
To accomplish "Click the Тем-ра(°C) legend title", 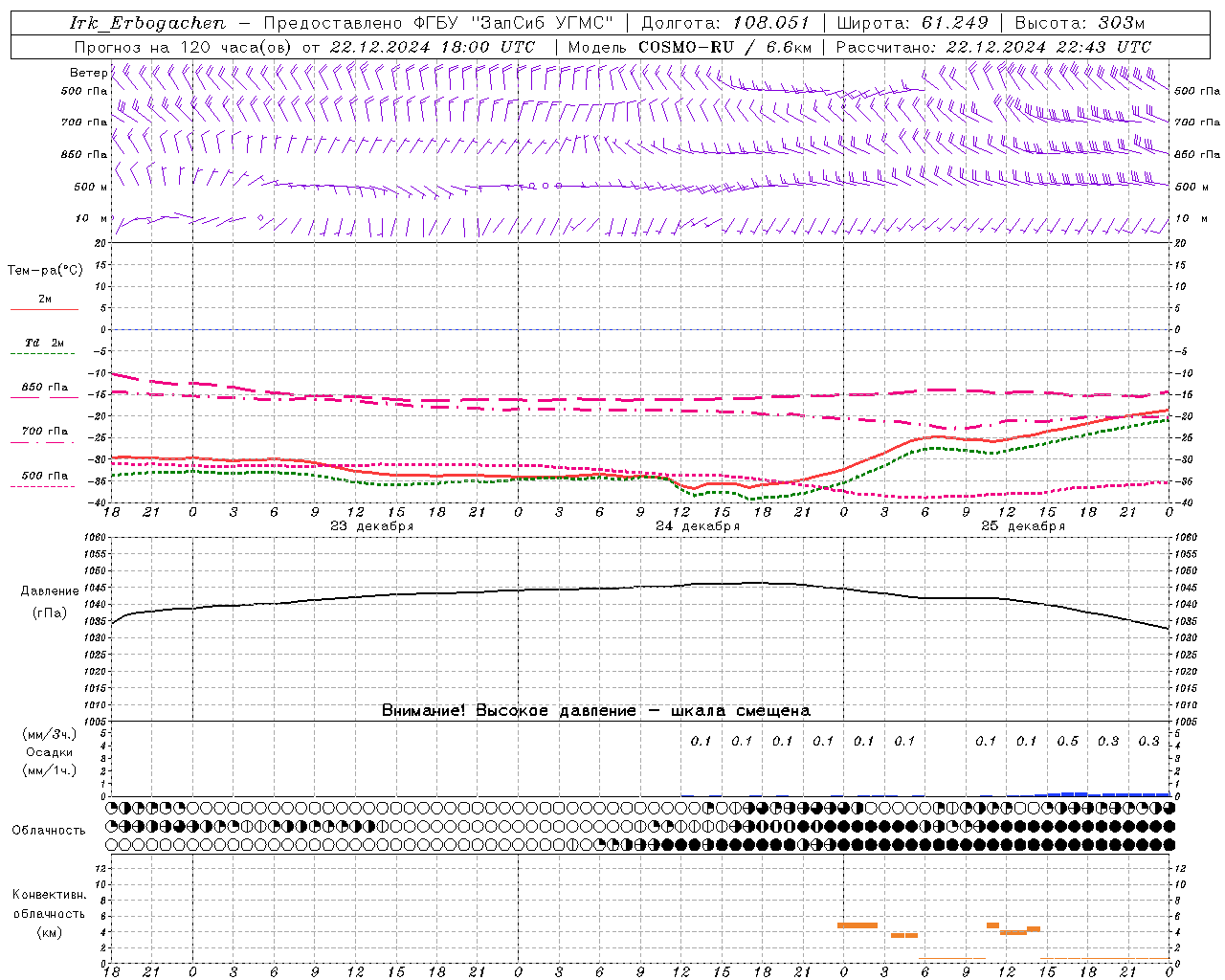I will click(x=45, y=271).
